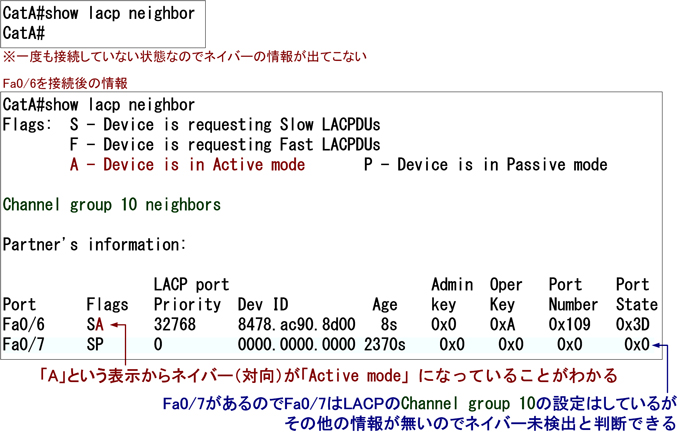Screen dimensions: 677x434
Task: Click the lone CatA# prompt in top box
Action: click(28, 34)
